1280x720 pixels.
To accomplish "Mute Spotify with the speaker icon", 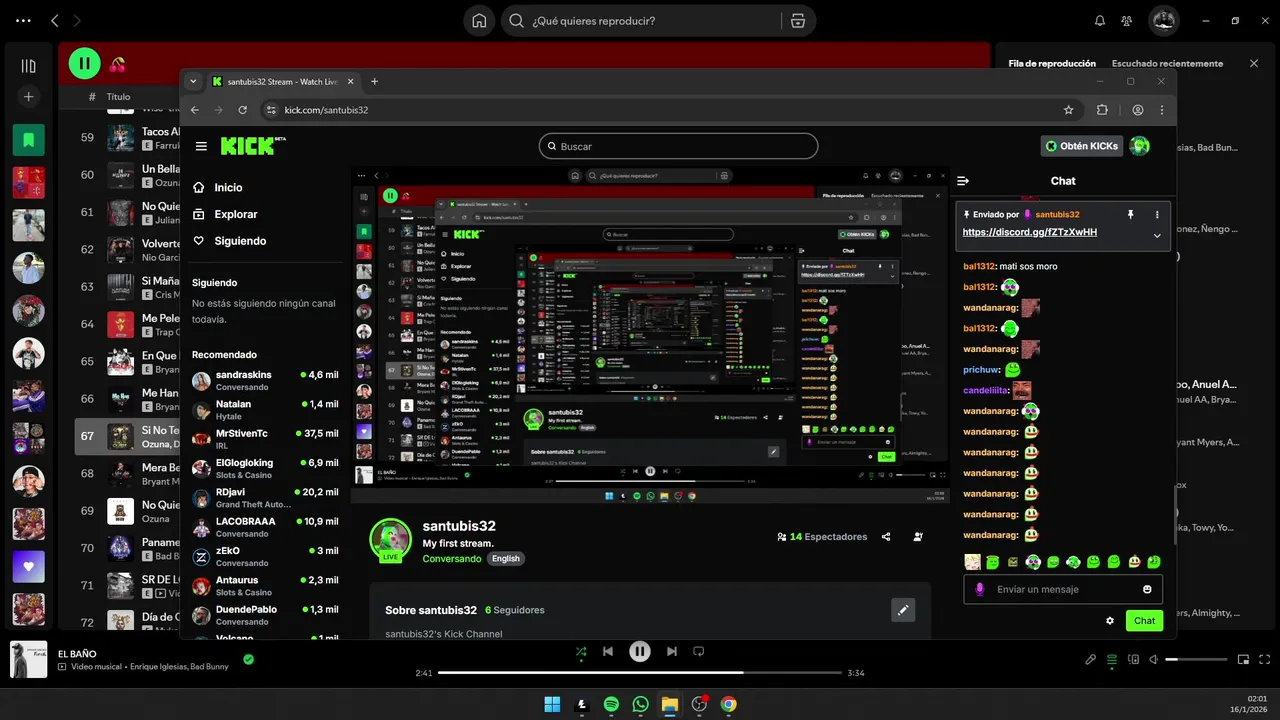I will [x=1154, y=660].
